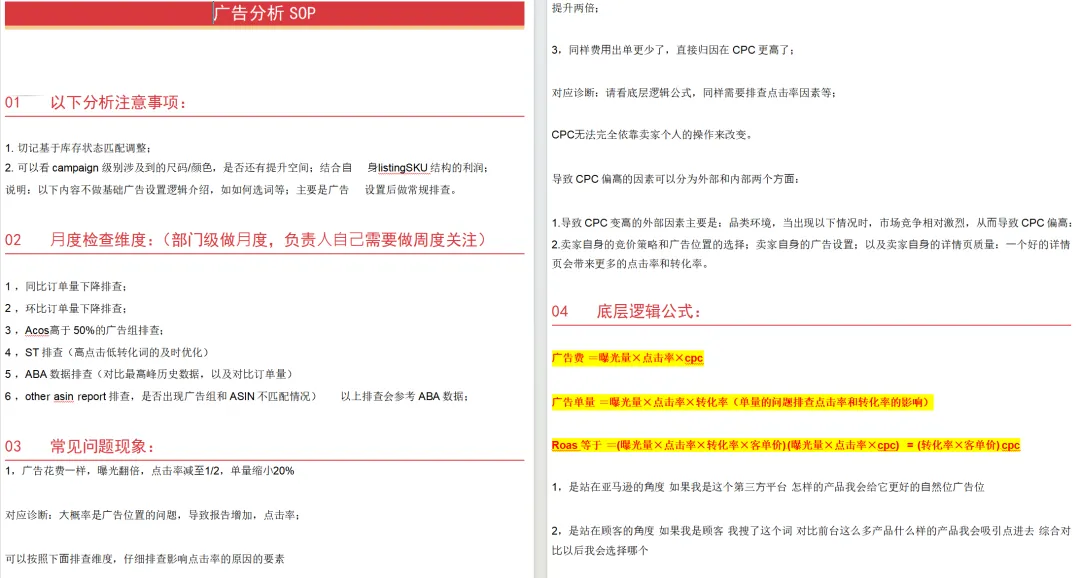1080x578 pixels.
Task: Click line '对应诊断:大概率是广告位置的问题'
Action: point(152,515)
